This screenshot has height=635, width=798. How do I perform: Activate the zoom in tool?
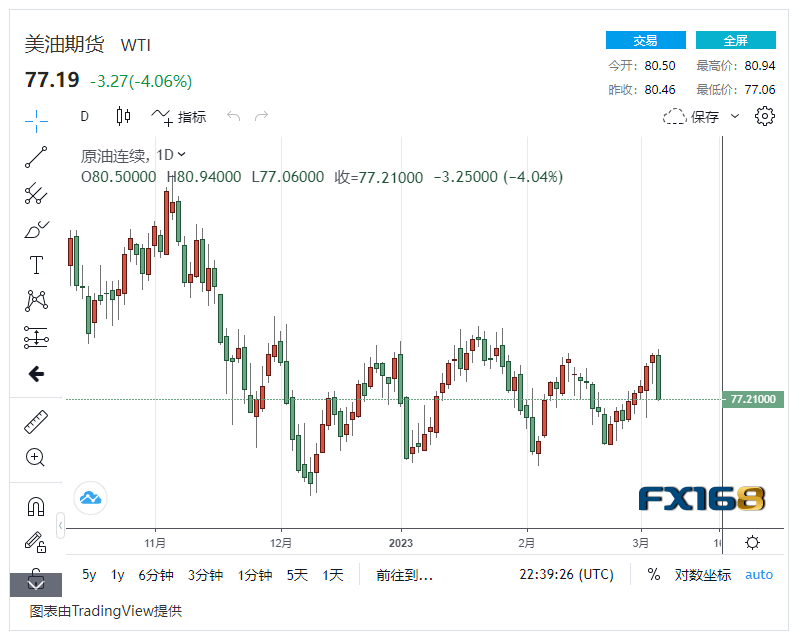pos(35,457)
